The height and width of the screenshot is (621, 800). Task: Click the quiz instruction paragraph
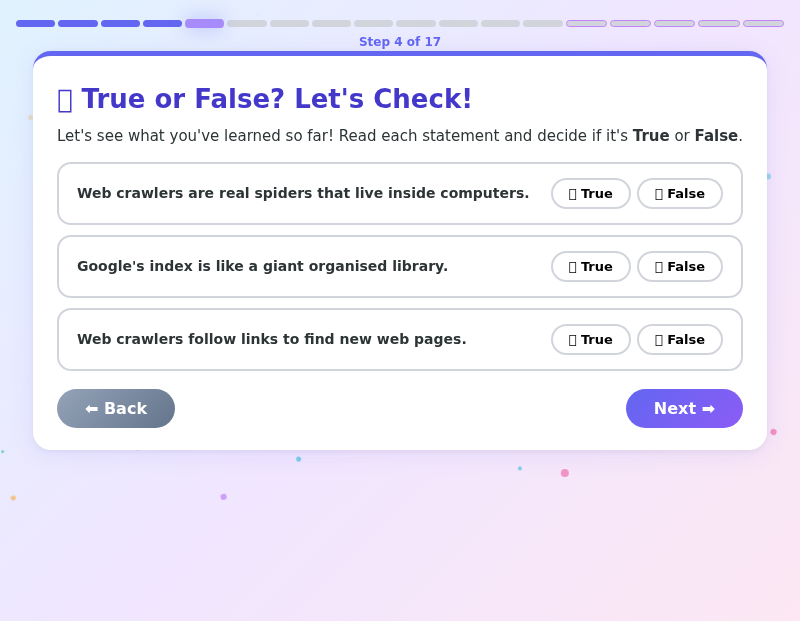tap(400, 136)
